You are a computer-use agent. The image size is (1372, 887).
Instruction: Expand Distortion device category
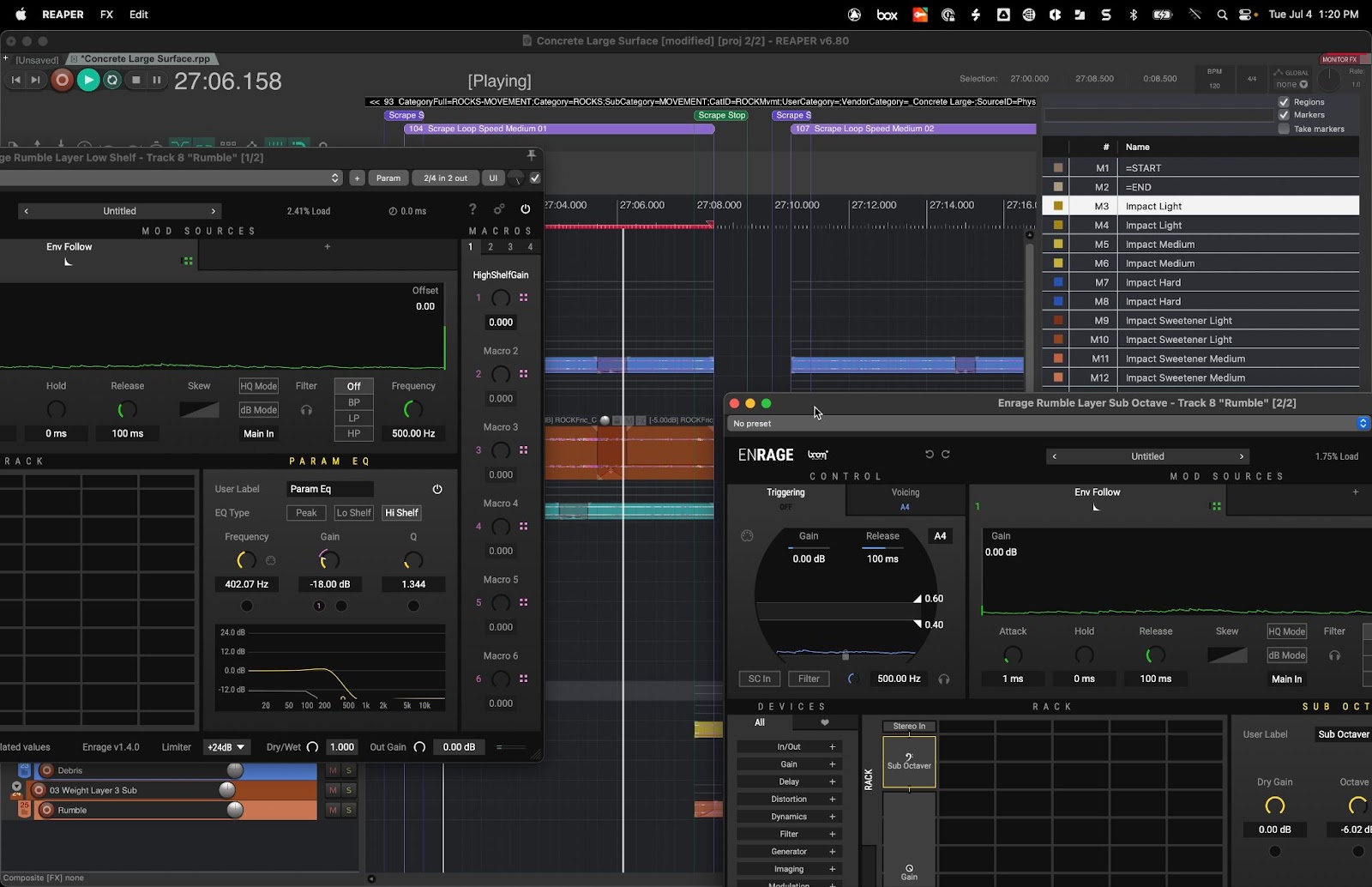(x=789, y=799)
